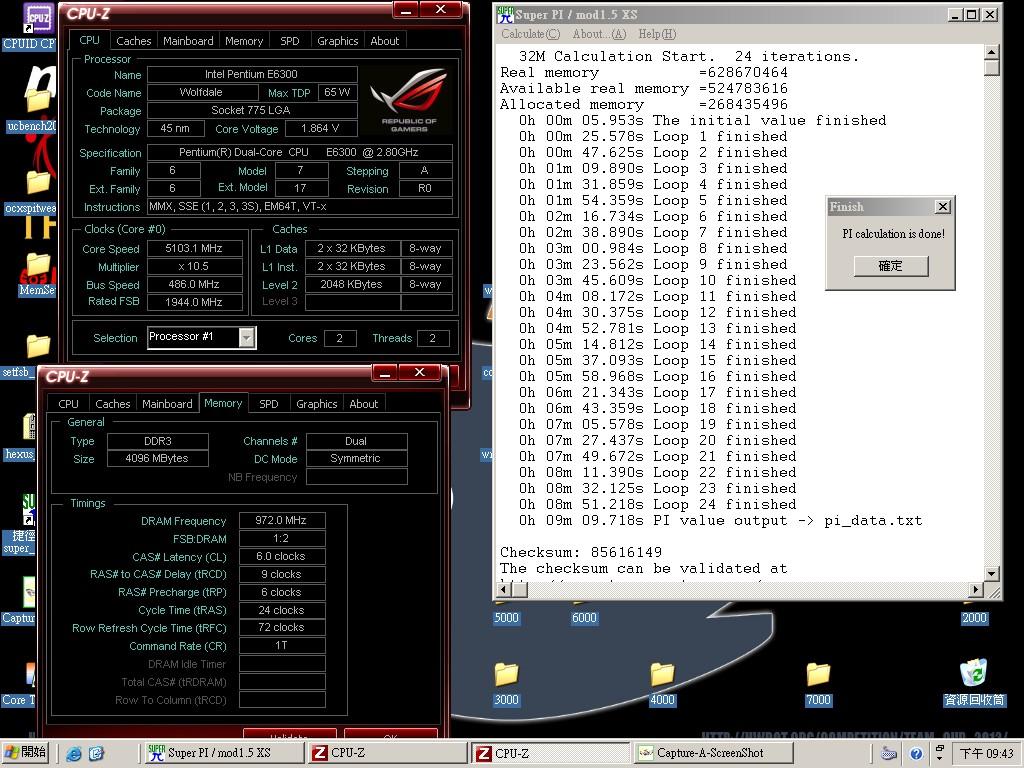Open the Capture desktop icon

(29, 592)
